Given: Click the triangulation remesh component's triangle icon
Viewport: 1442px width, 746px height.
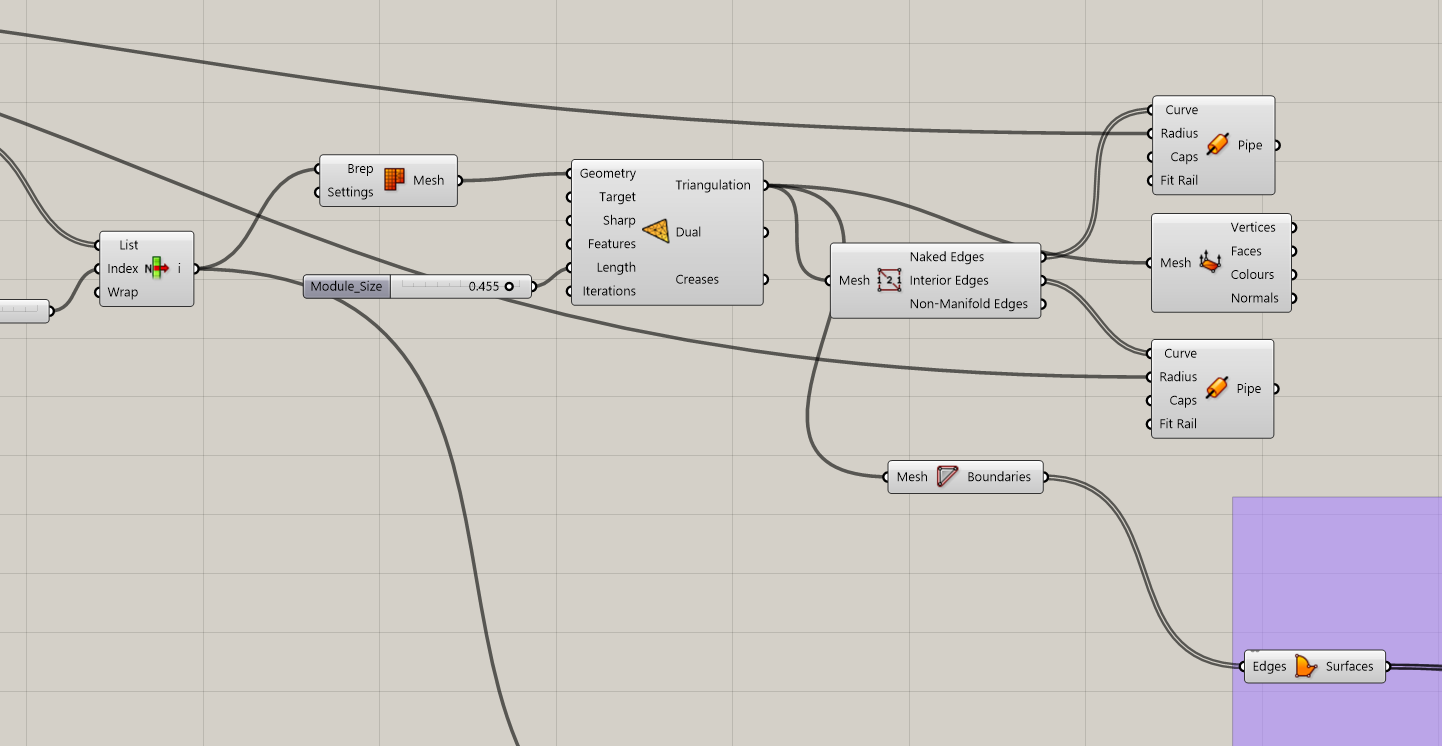Looking at the screenshot, I should pyautogui.click(x=656, y=232).
